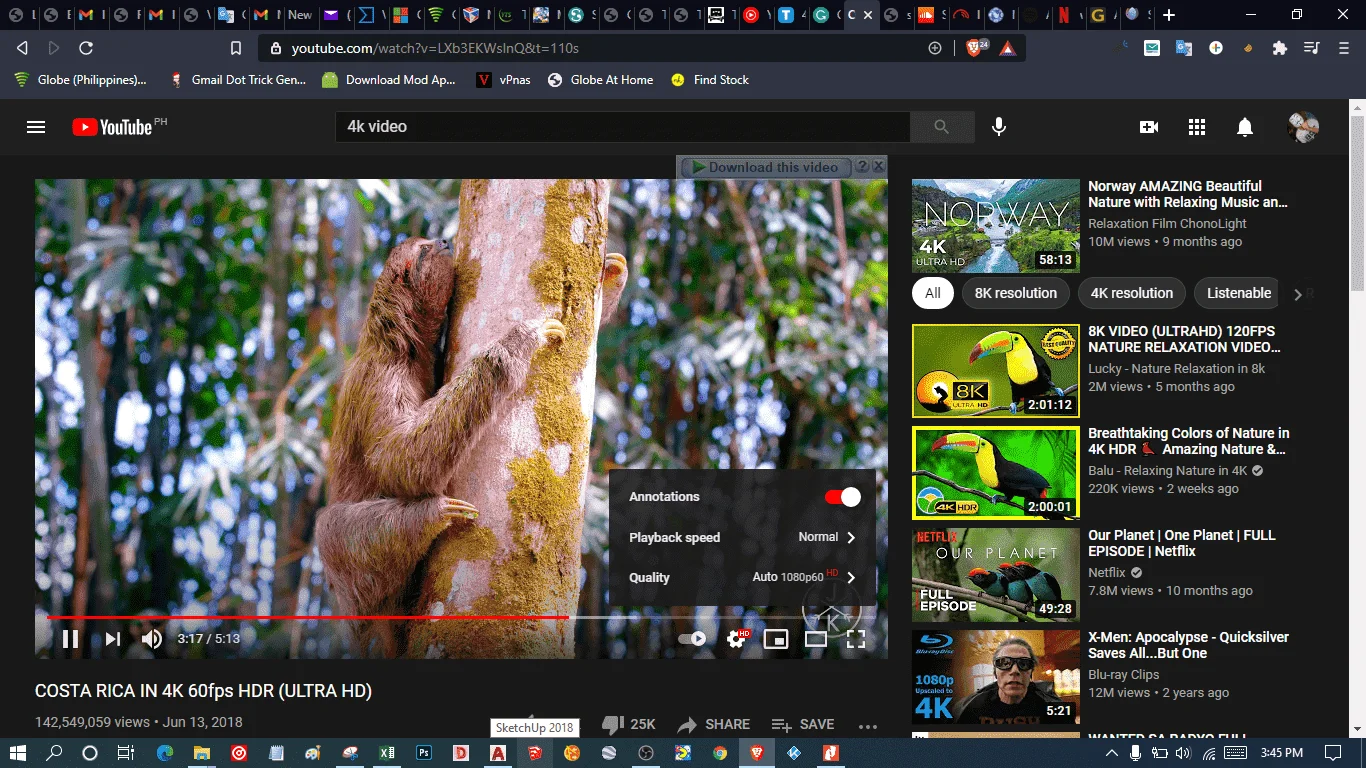Open the notifications bell
The height and width of the screenshot is (768, 1366).
pyautogui.click(x=1245, y=127)
